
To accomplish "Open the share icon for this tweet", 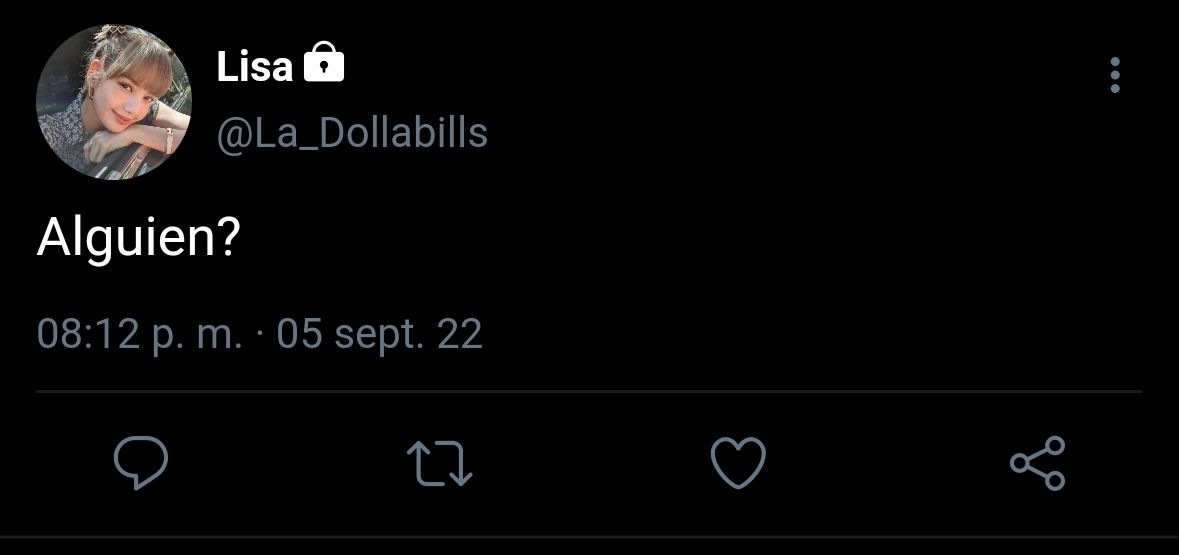I will coord(1038,462).
